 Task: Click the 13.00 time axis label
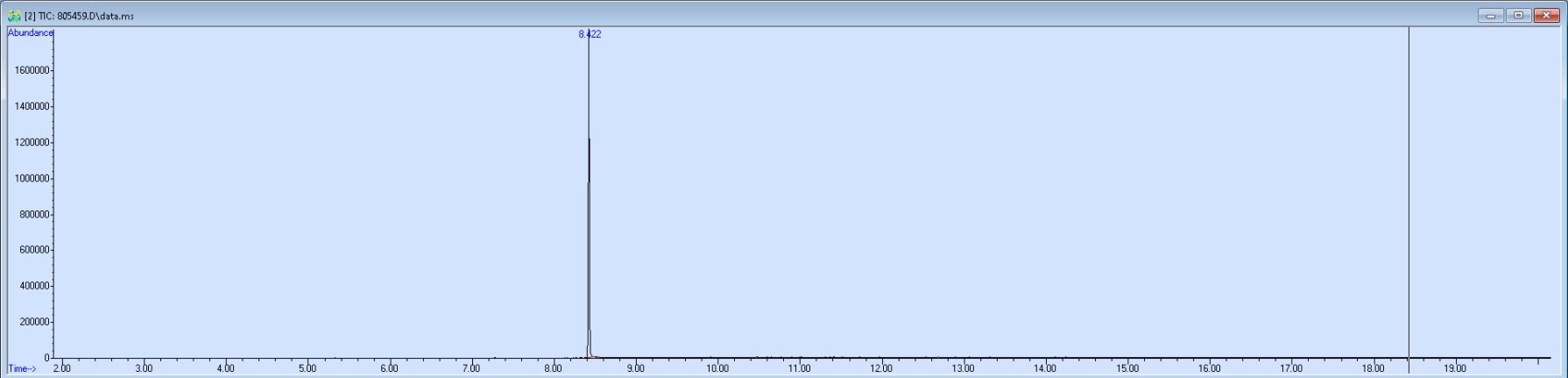tap(963, 368)
